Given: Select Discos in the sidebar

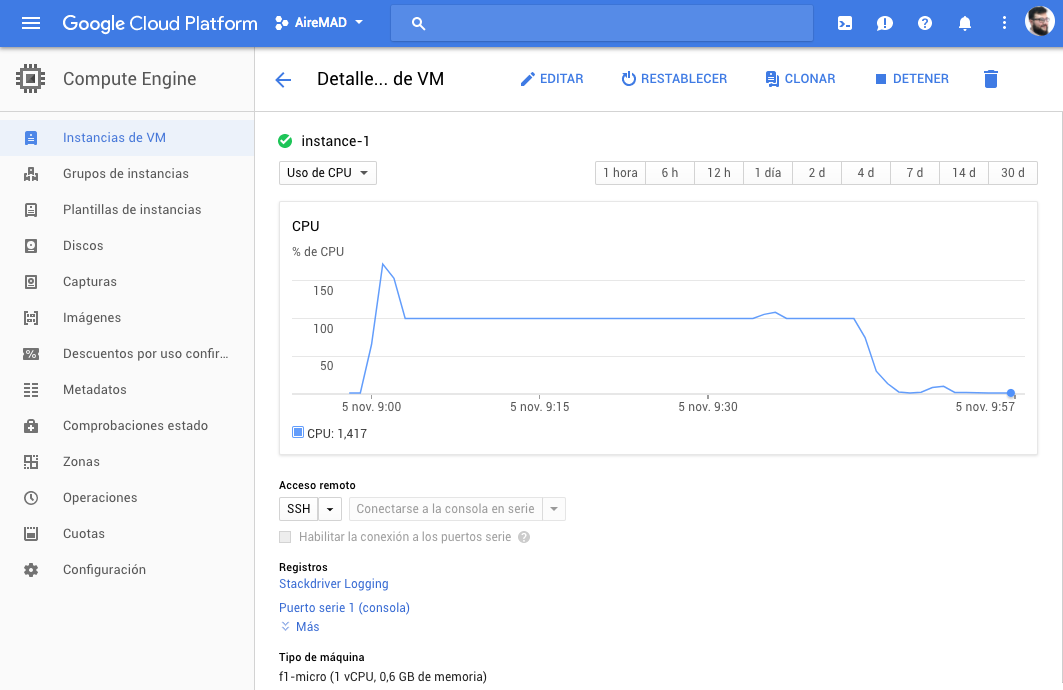Looking at the screenshot, I should click(x=83, y=246).
